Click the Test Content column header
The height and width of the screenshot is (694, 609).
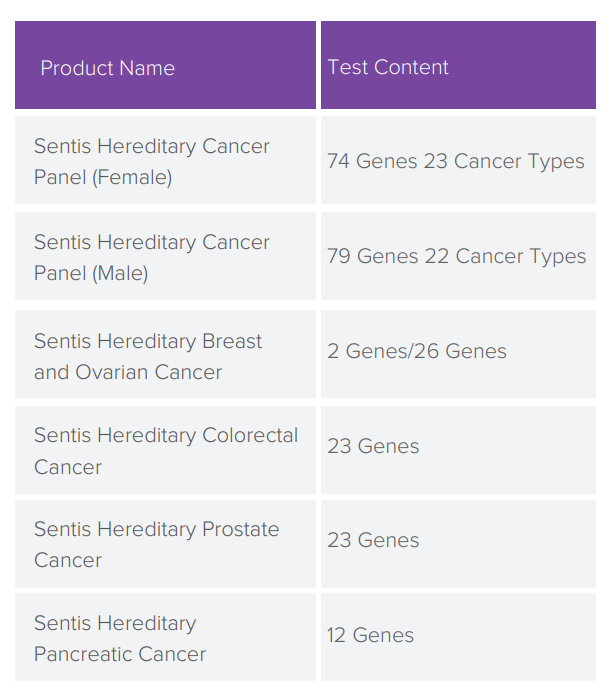[458, 65]
